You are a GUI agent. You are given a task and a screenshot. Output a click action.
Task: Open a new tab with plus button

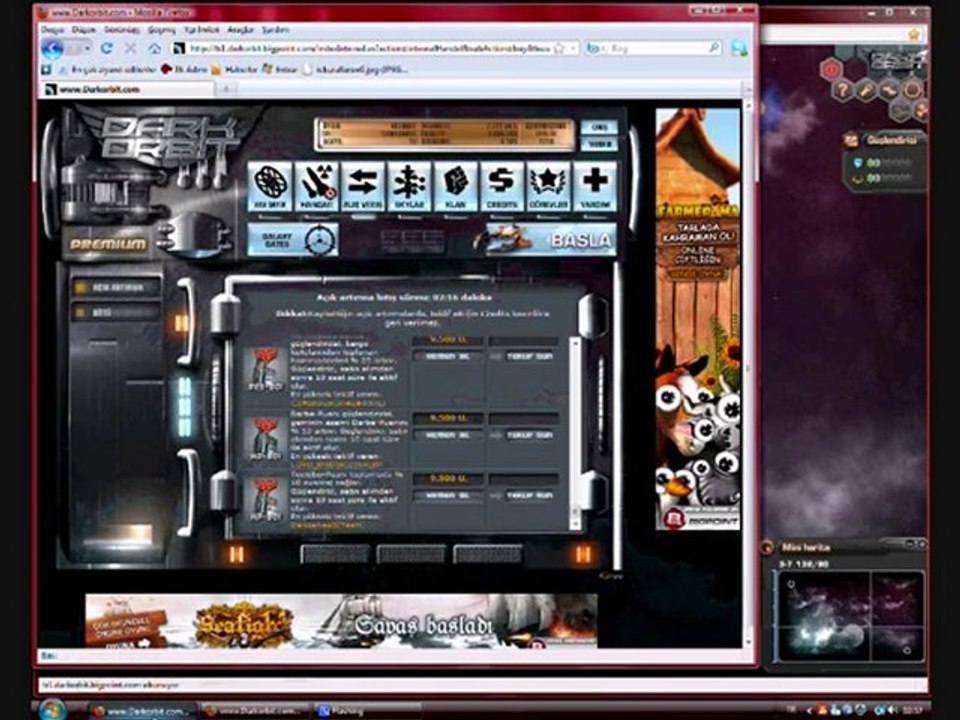pyautogui.click(x=226, y=89)
